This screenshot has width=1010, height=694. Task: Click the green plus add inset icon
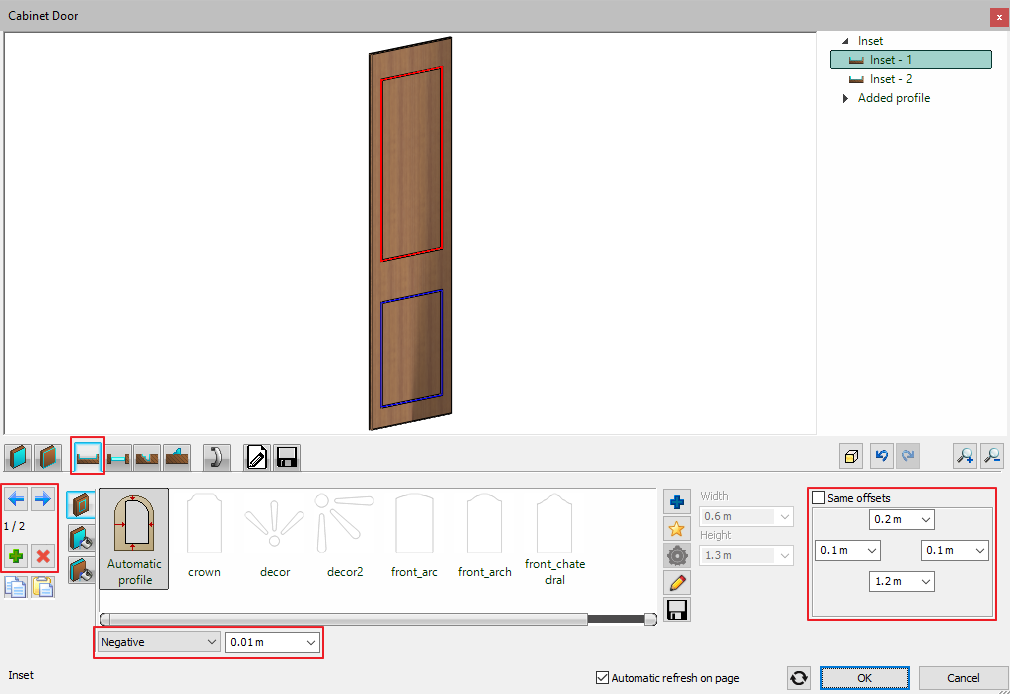[x=17, y=555]
